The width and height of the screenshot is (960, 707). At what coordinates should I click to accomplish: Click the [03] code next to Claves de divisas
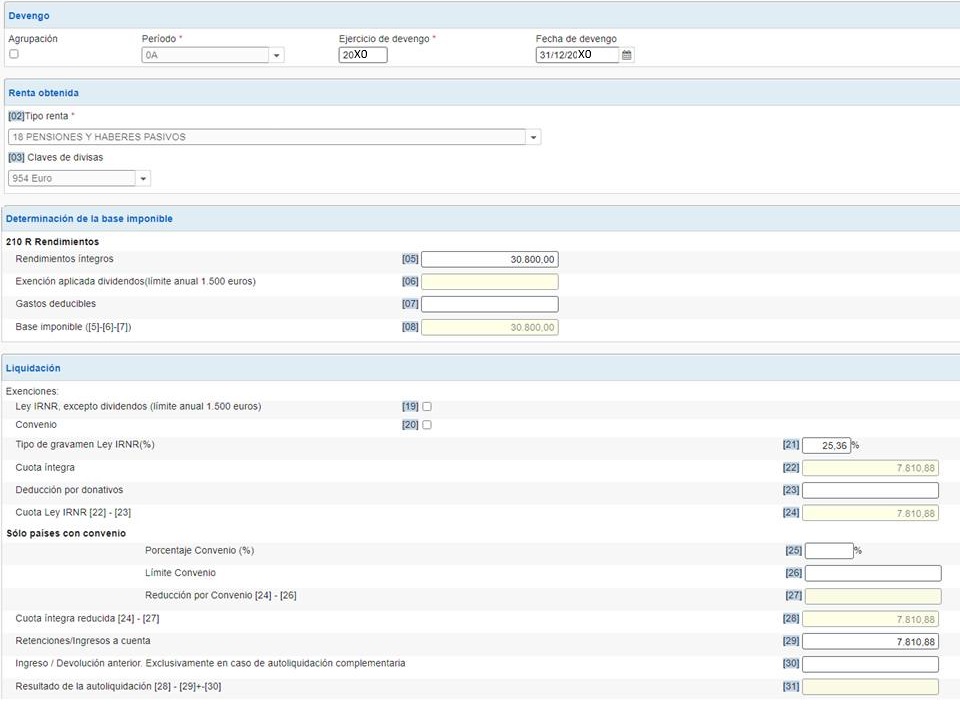click(x=16, y=158)
